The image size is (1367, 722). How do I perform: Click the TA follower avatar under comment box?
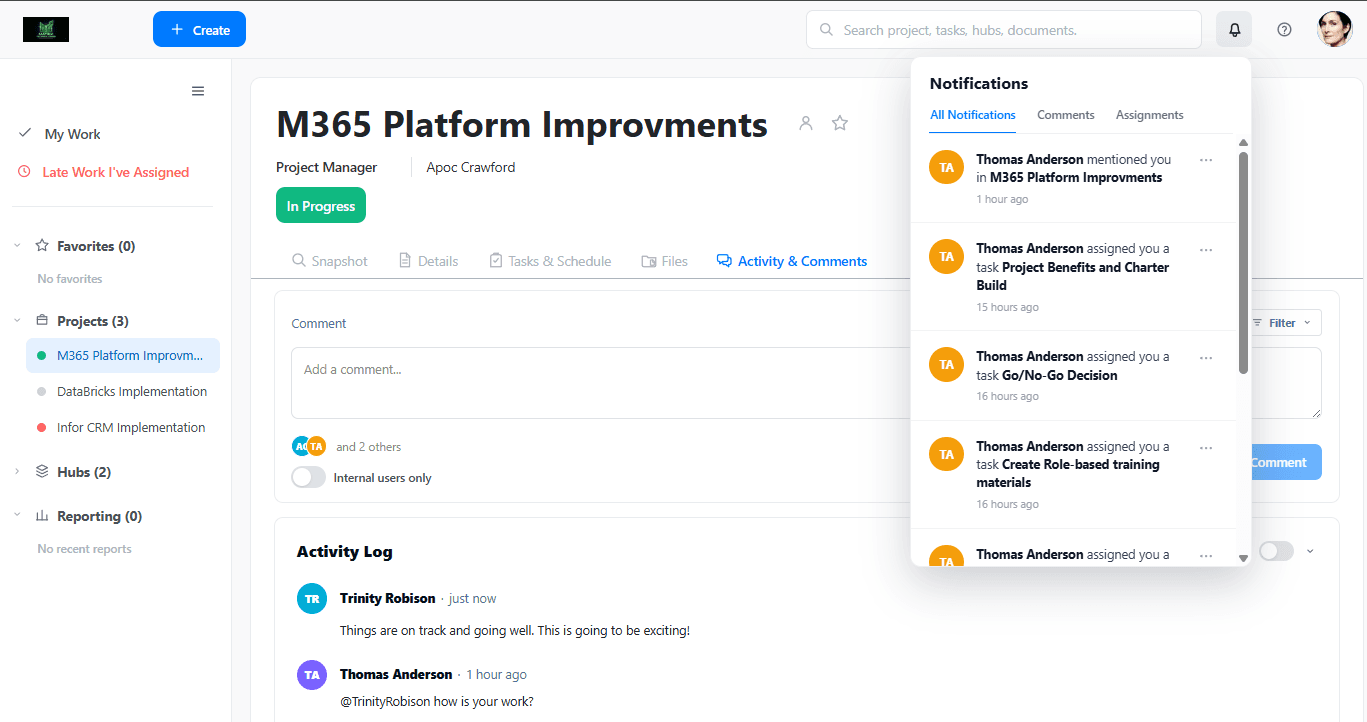[x=317, y=446]
